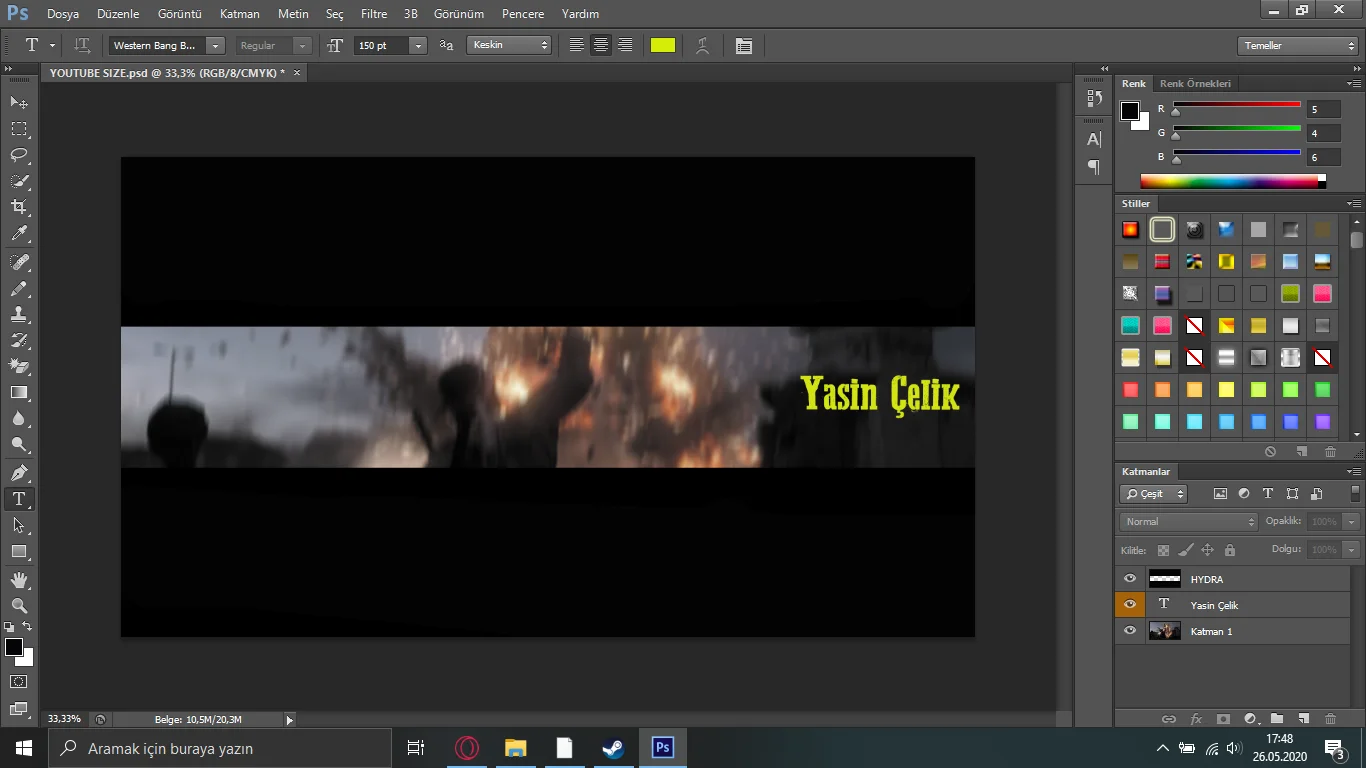Switch to the Renk Örnekleri tab
This screenshot has height=768, width=1366.
[x=1195, y=84]
